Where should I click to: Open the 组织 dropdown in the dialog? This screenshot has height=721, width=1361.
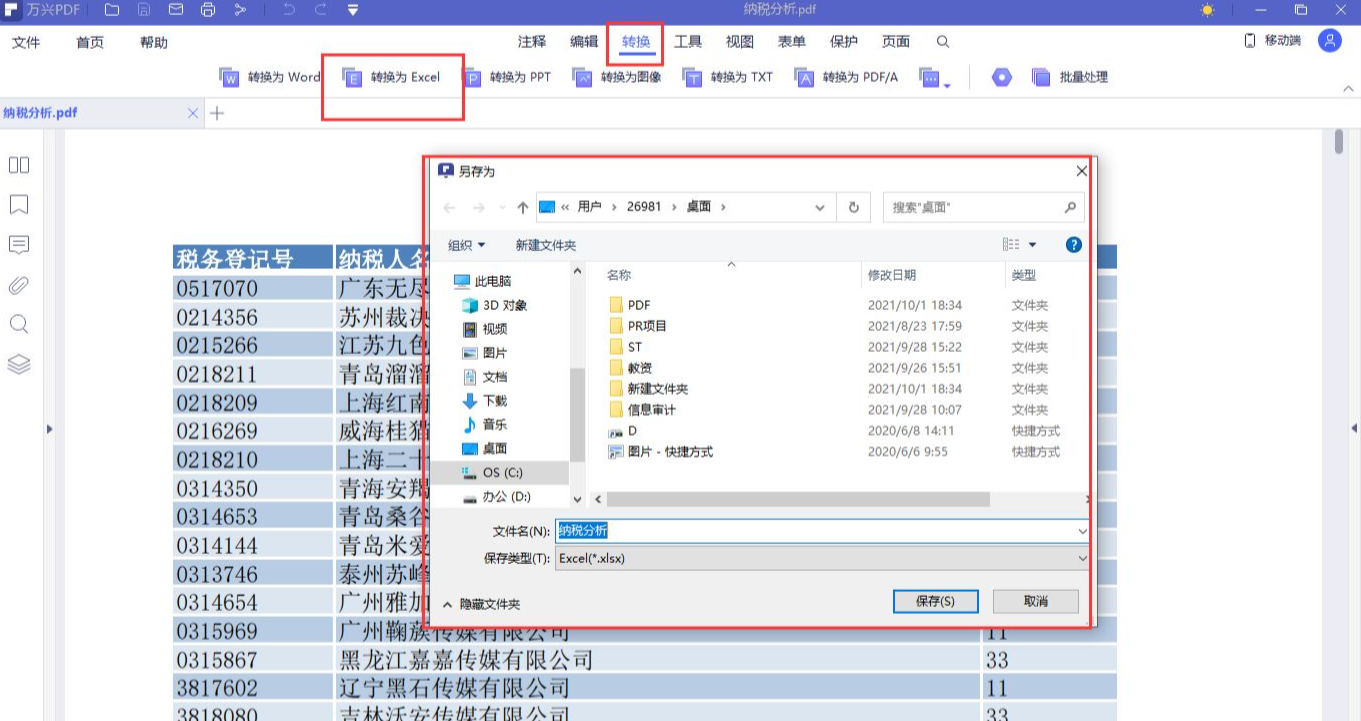pyautogui.click(x=466, y=244)
